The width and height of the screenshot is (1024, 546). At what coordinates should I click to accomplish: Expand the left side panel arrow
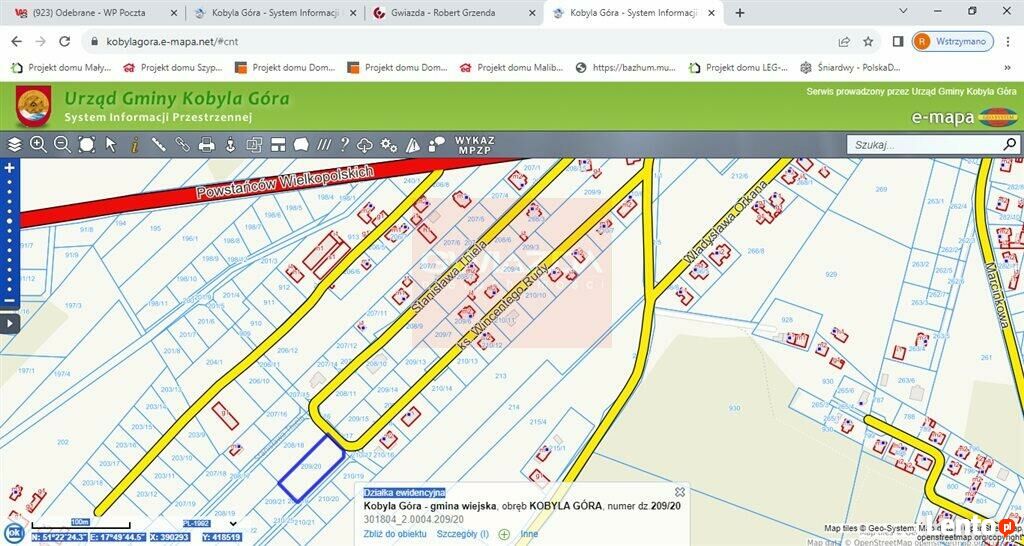9,323
